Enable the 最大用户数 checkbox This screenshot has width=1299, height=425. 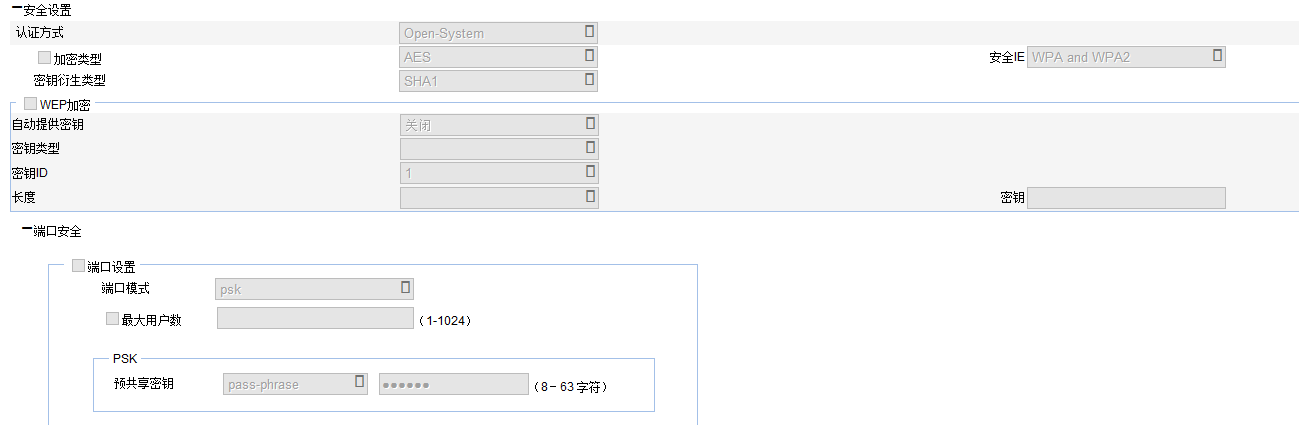pos(112,319)
